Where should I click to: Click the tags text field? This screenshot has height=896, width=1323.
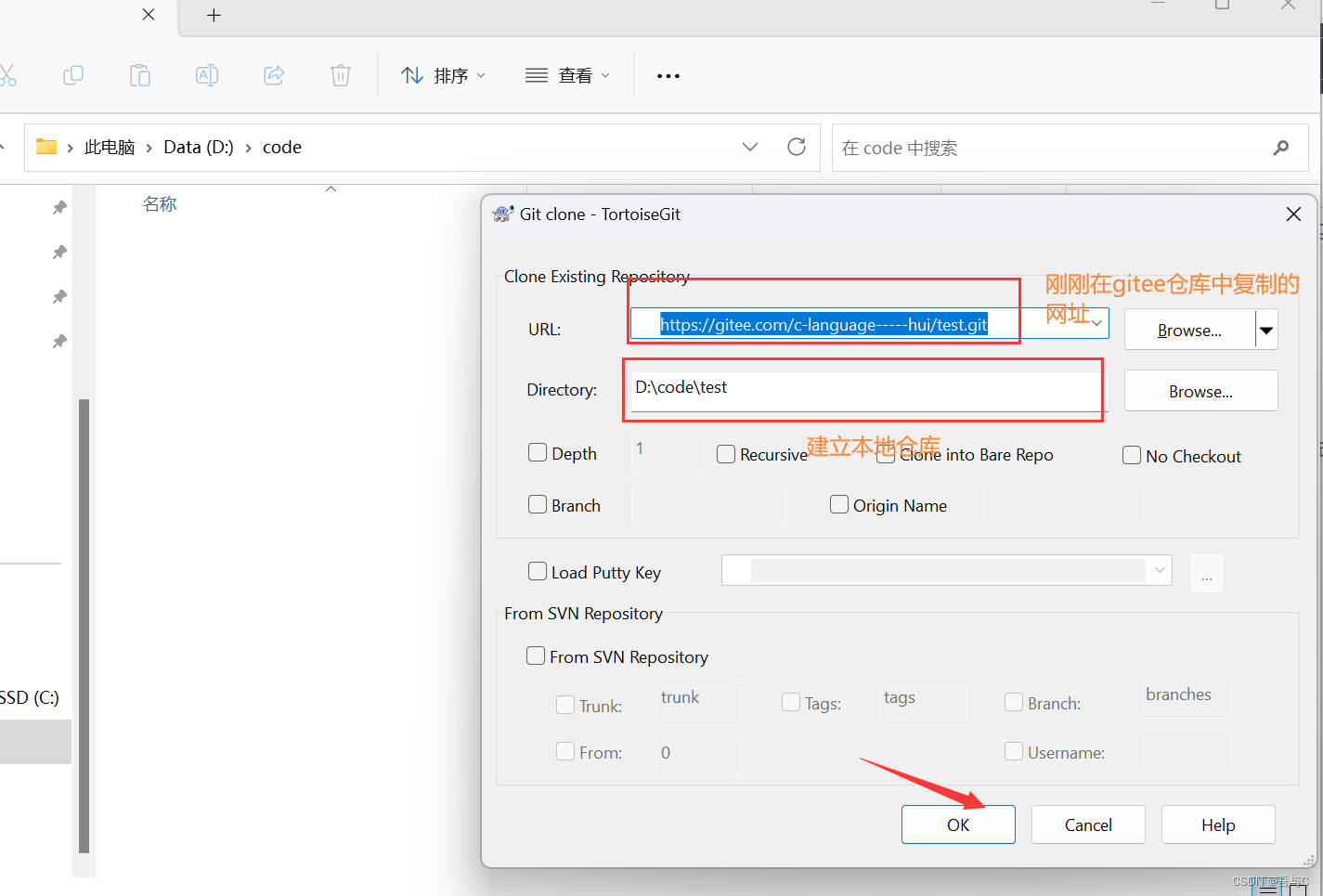click(923, 701)
